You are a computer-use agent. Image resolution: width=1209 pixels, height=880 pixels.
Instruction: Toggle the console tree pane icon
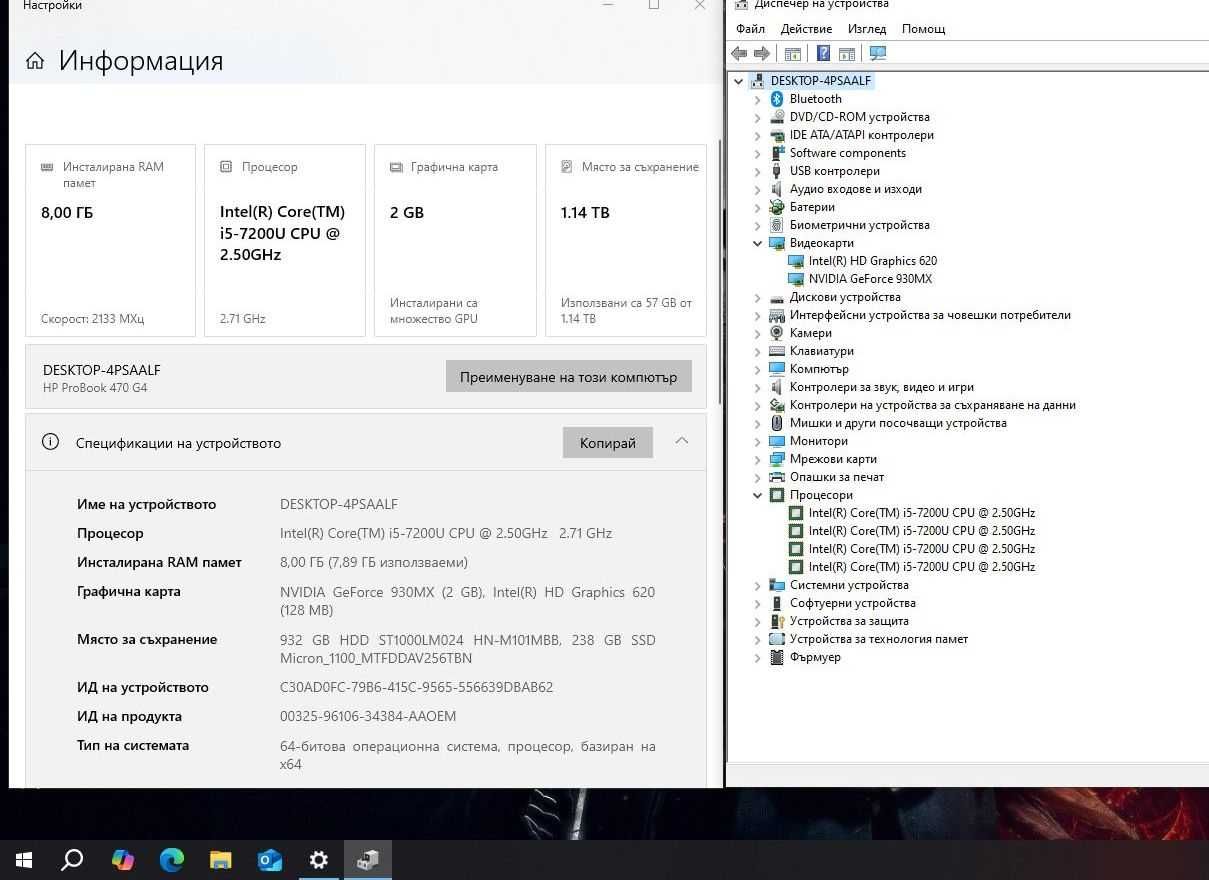pos(793,53)
